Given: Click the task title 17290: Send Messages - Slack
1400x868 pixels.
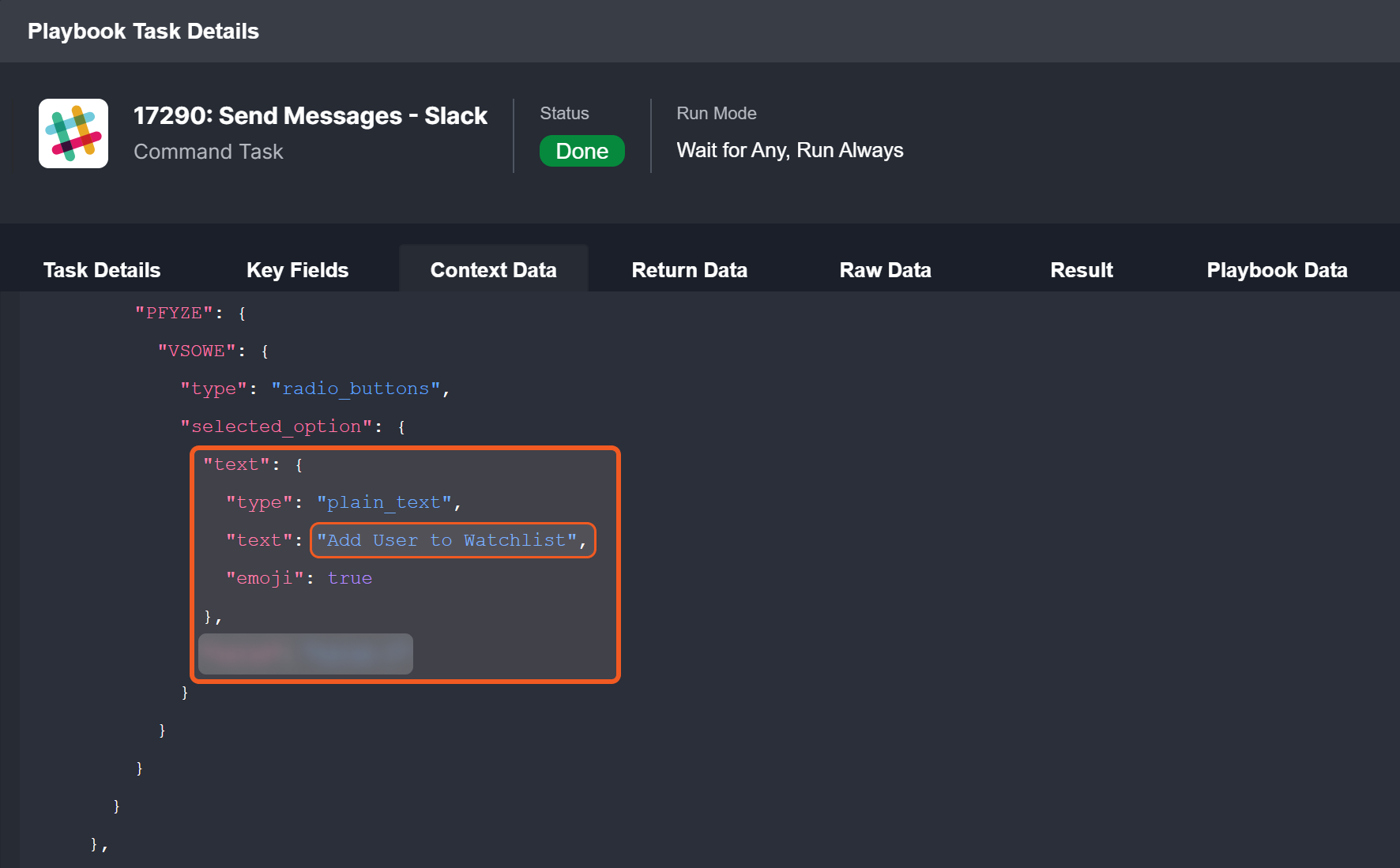Looking at the screenshot, I should [310, 116].
